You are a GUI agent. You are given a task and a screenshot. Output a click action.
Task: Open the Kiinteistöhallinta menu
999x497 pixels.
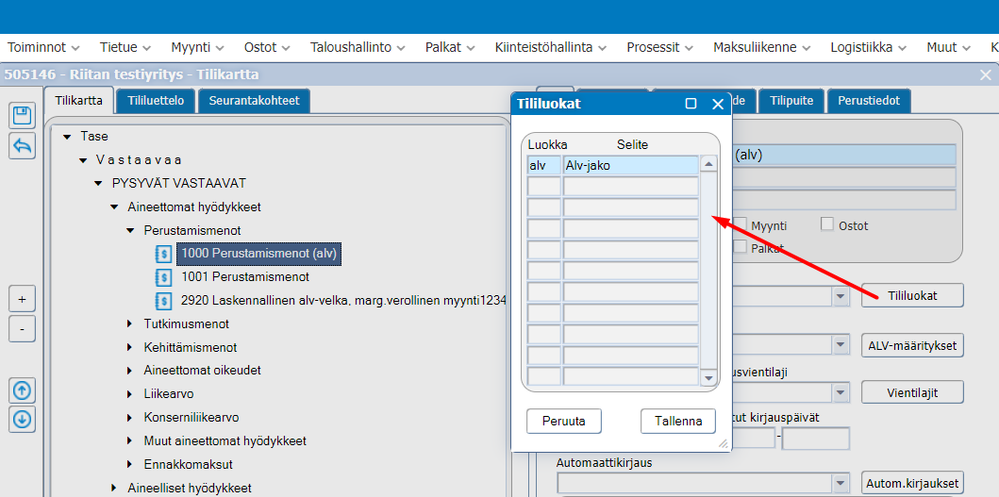(x=550, y=47)
